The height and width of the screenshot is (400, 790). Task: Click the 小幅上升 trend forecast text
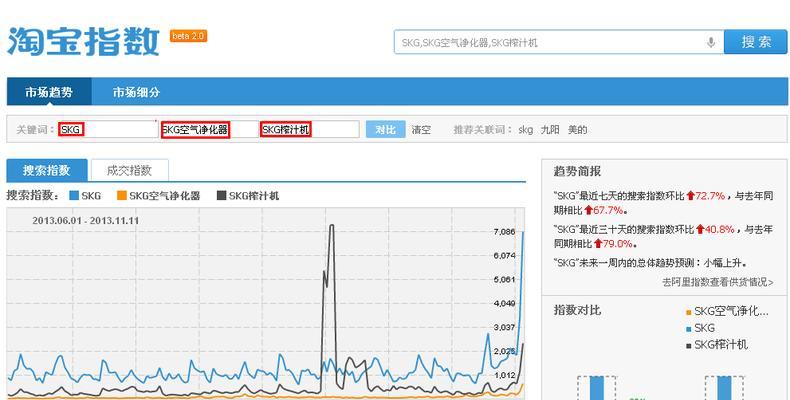(x=722, y=262)
